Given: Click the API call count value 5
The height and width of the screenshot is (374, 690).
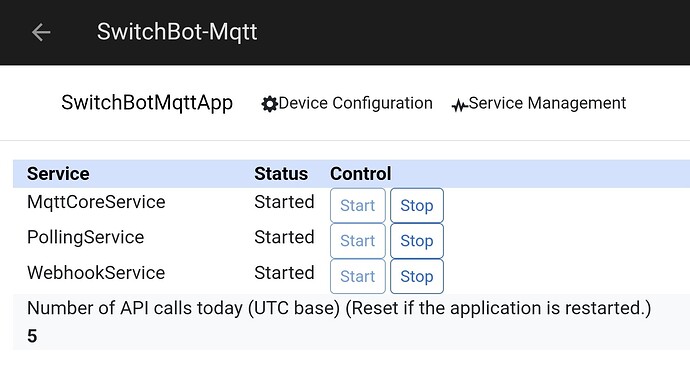Looking at the screenshot, I should [32, 336].
